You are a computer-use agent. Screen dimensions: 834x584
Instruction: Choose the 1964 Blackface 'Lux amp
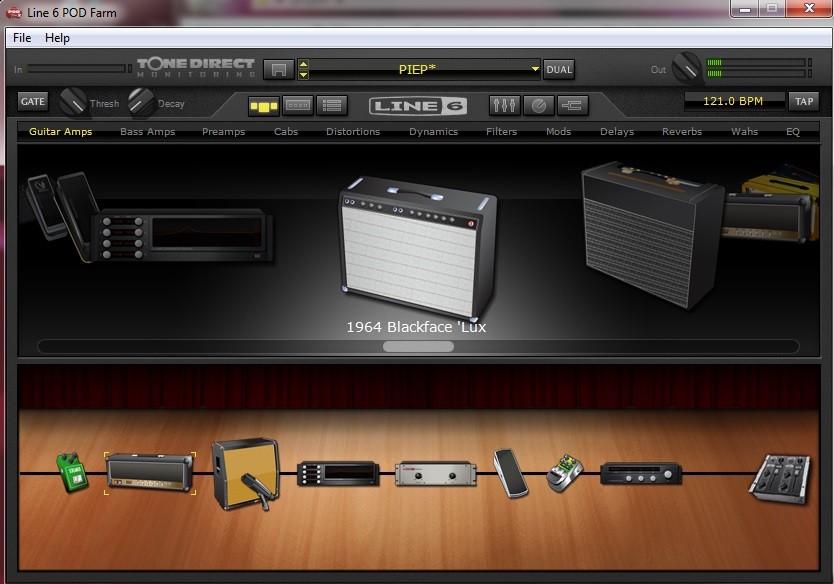pos(418,248)
